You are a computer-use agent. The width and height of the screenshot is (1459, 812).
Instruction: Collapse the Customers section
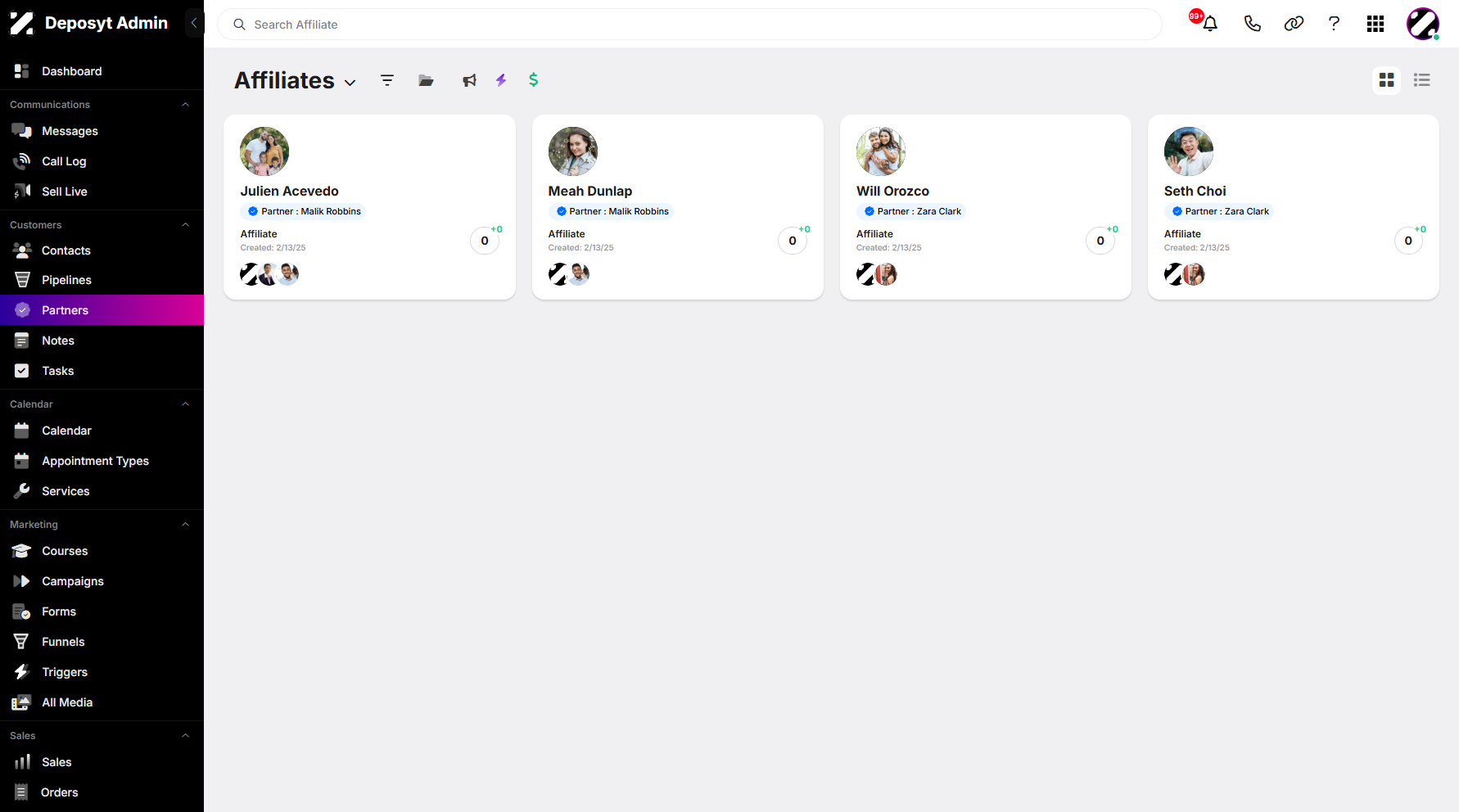[186, 225]
